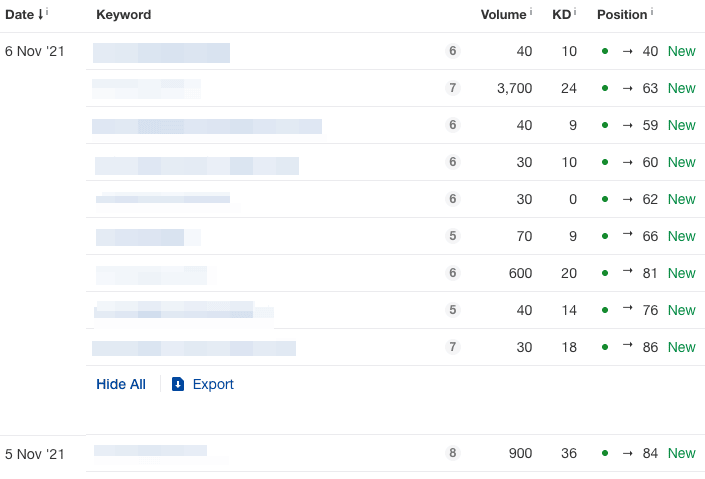Screen dimensions: 705x479
Task: Click the position value 86 in last 6 Nov row
Action: click(x=650, y=347)
